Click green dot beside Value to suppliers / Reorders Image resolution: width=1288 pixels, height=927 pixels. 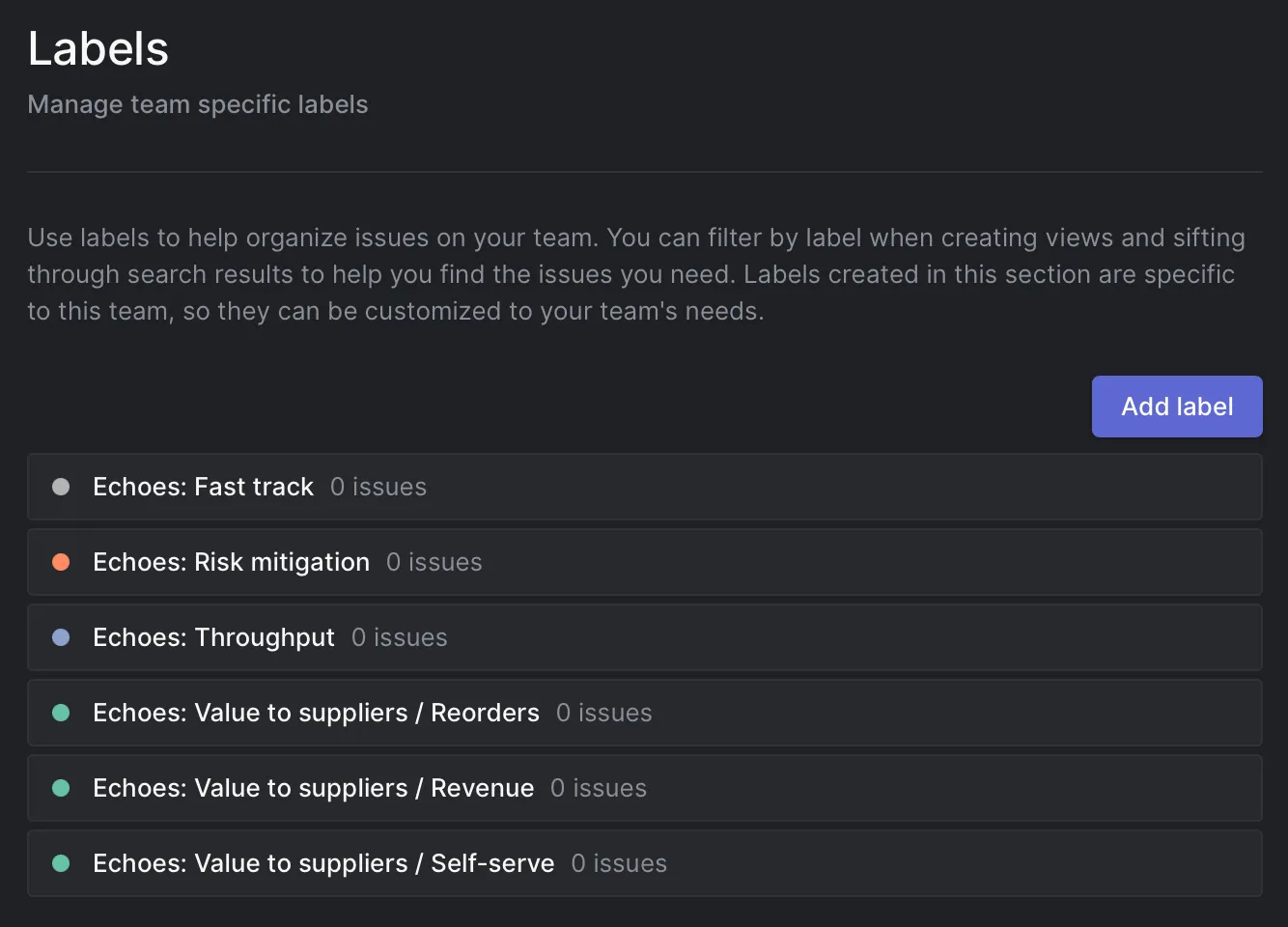click(61, 713)
